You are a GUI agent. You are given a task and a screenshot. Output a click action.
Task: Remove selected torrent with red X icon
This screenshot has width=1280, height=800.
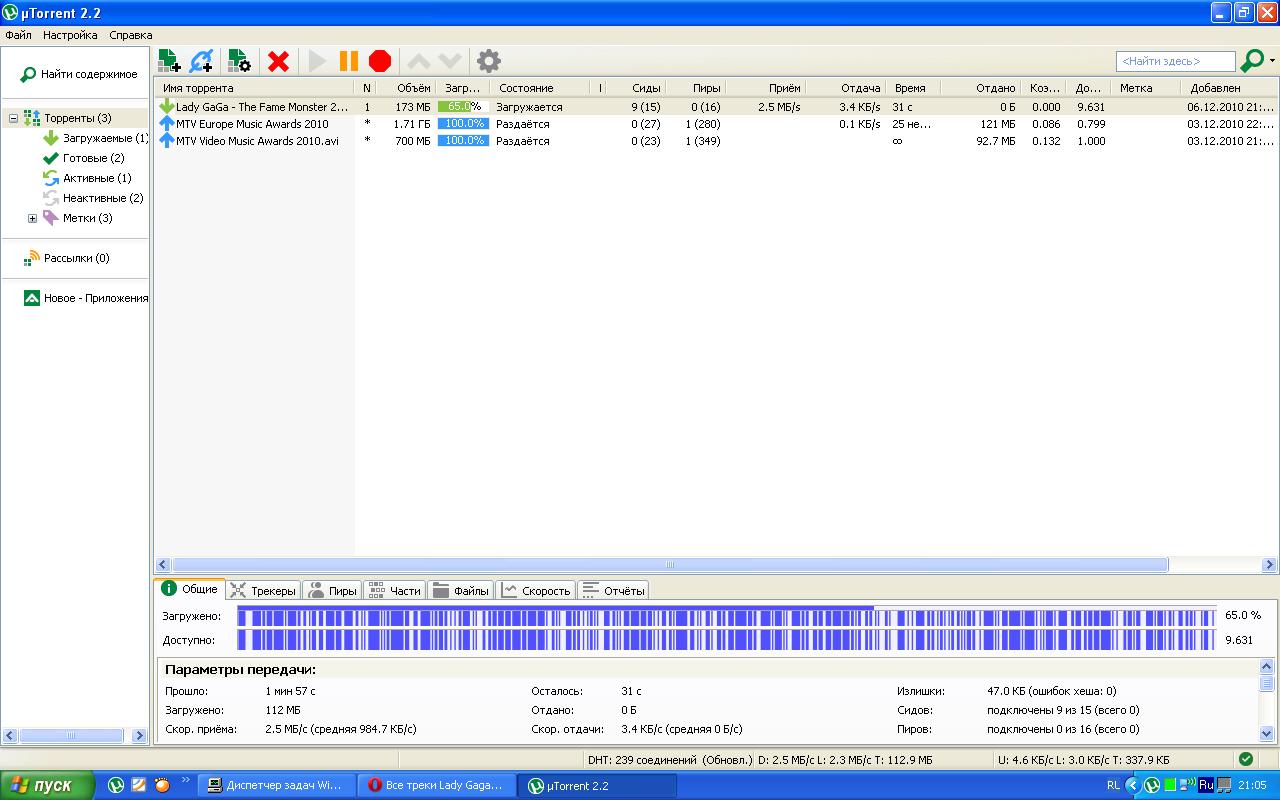pos(279,61)
